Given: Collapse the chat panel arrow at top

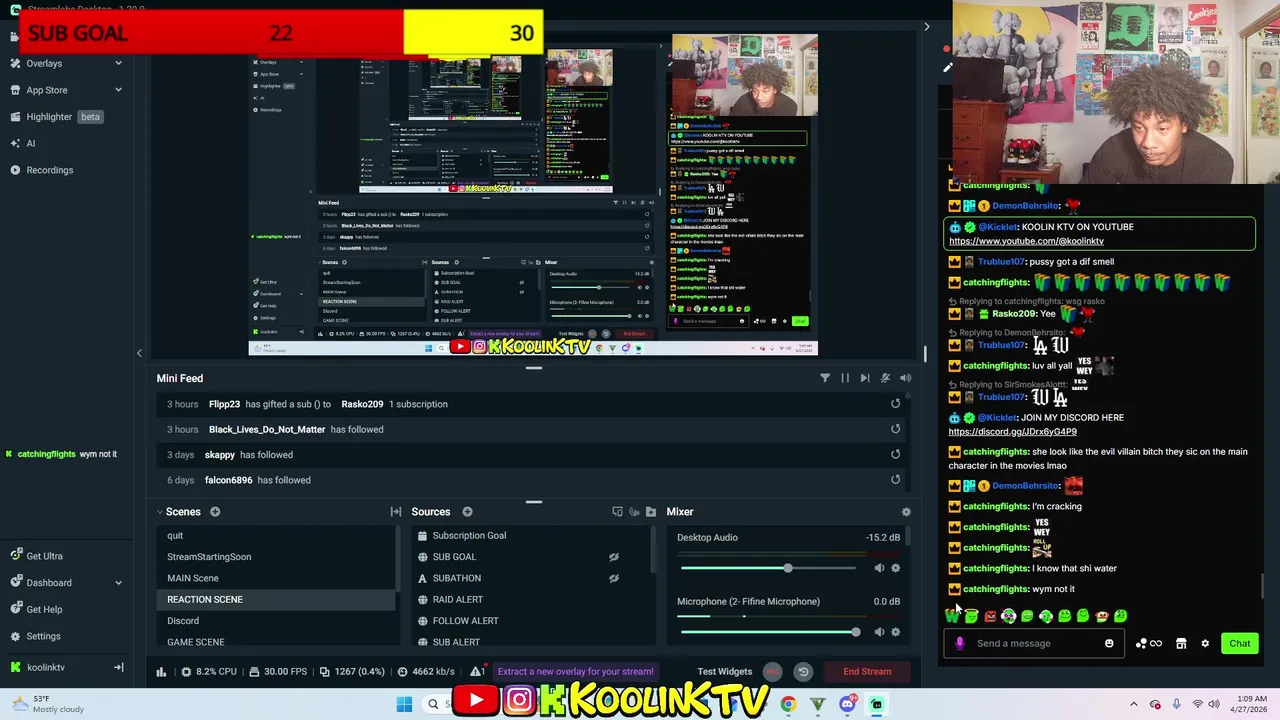Looking at the screenshot, I should pos(926,27).
